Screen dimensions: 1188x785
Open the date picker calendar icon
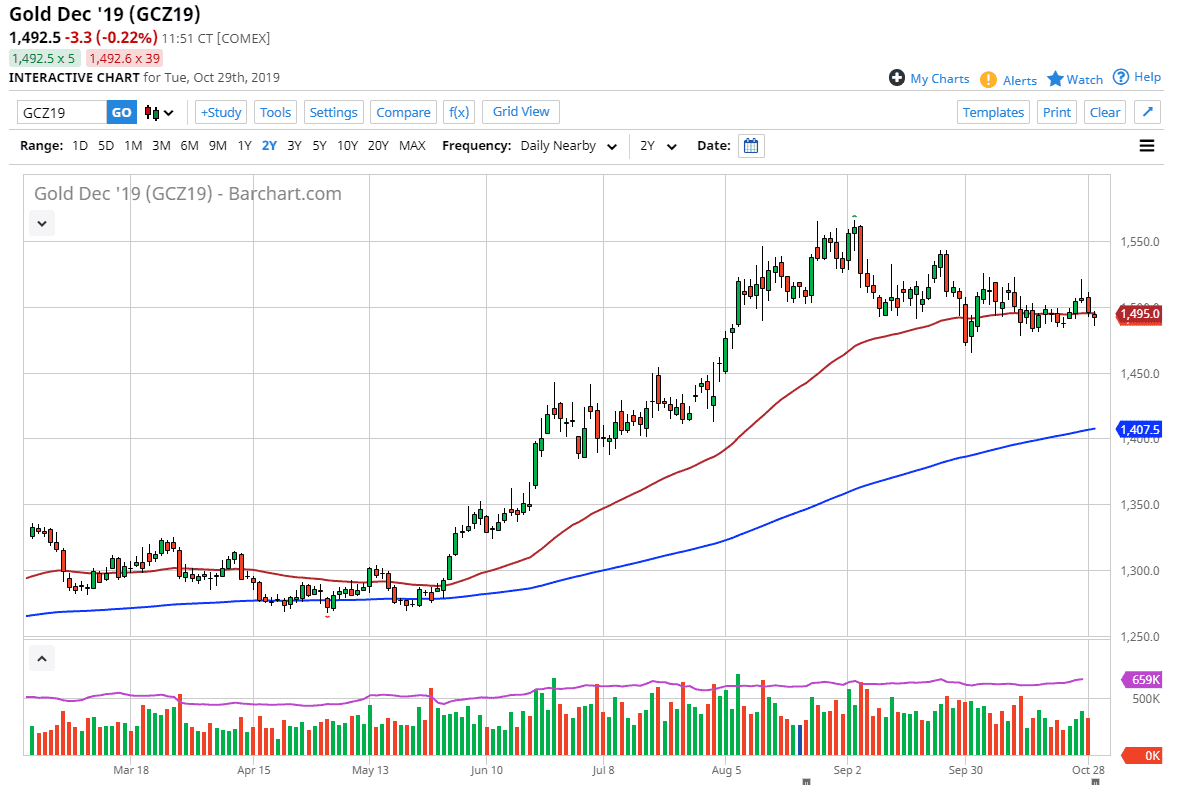752,146
